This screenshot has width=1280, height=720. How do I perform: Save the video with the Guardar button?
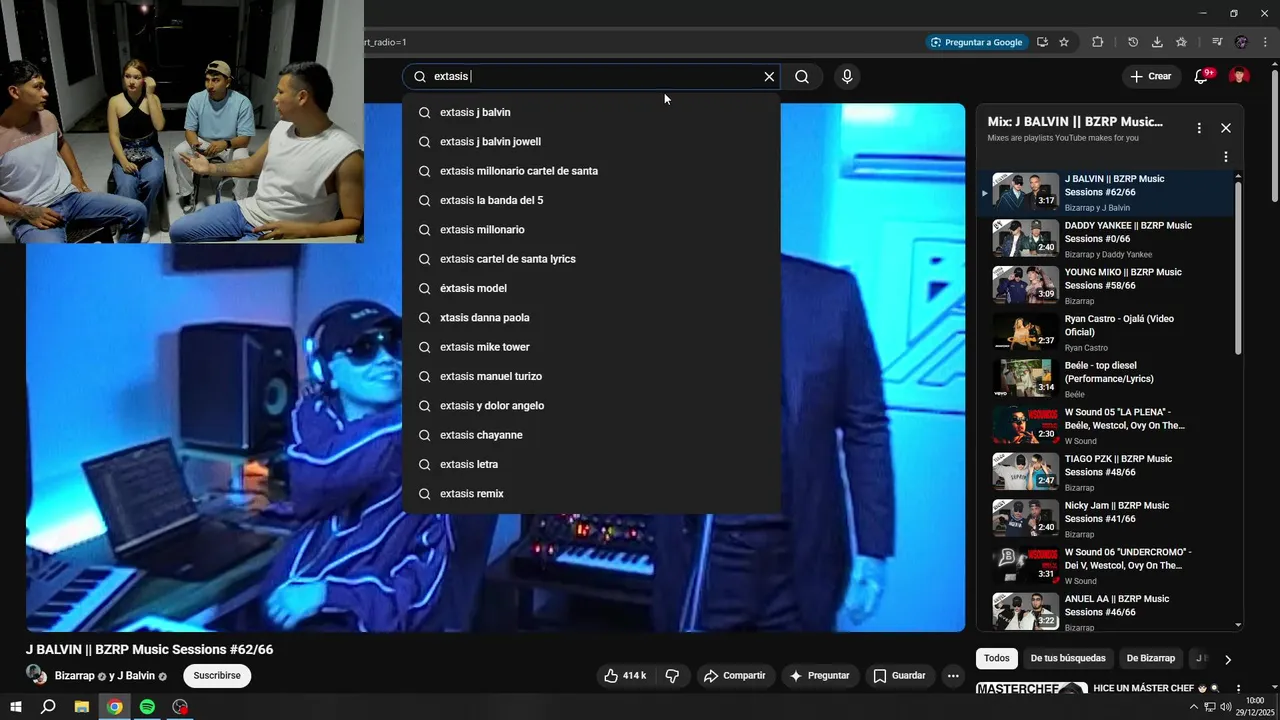[x=899, y=676]
